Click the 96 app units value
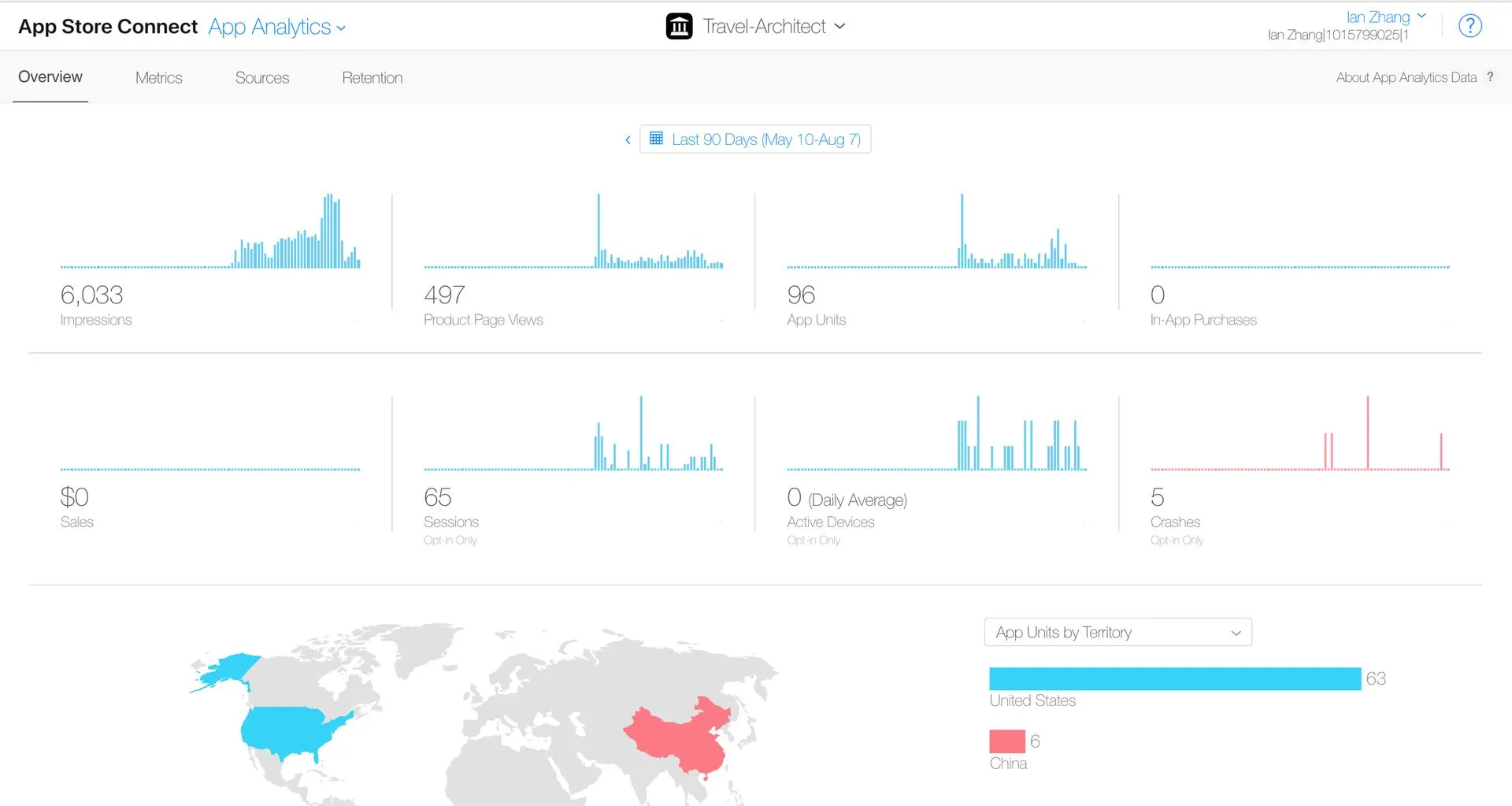This screenshot has height=806, width=1512. (801, 295)
